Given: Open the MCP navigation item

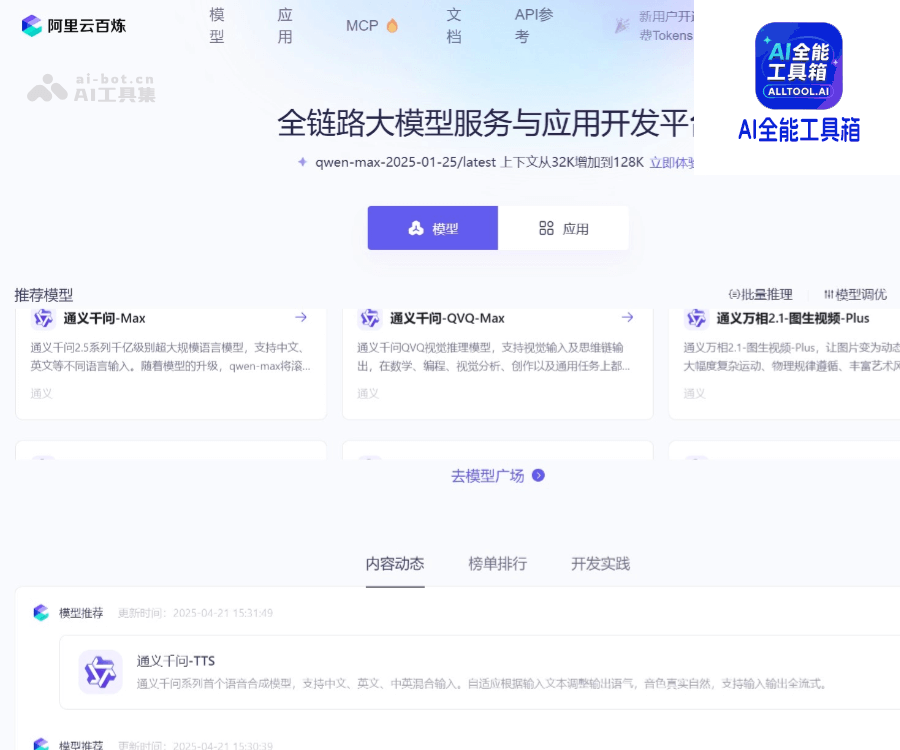Looking at the screenshot, I should (x=362, y=26).
